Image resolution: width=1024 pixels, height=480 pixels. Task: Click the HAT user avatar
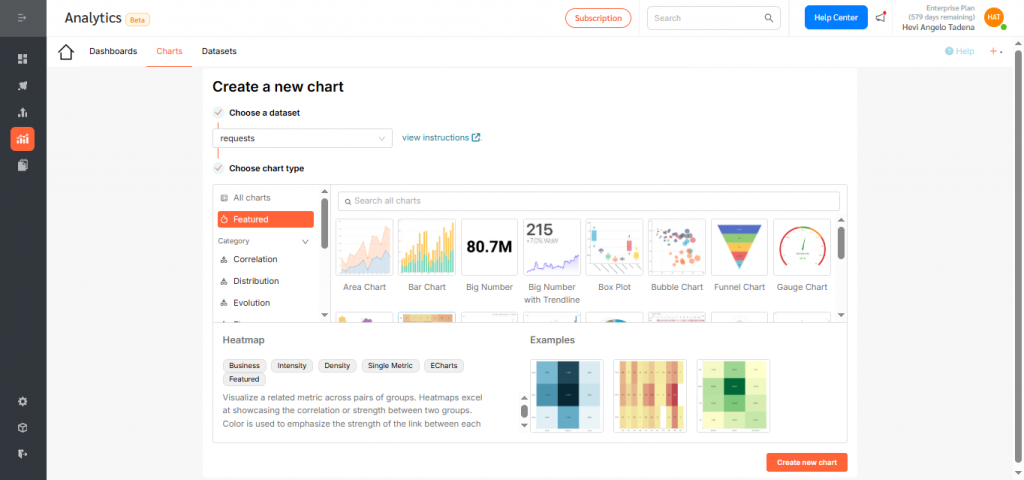[993, 17]
